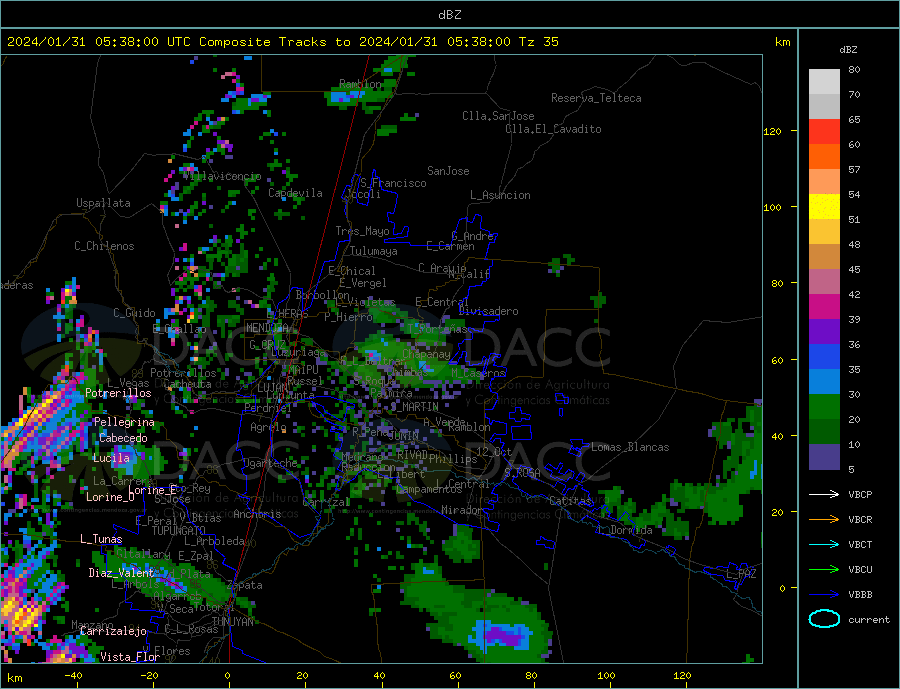The width and height of the screenshot is (900, 689).
Task: Click the orange VBCR arrow icon
Action: pyautogui.click(x=824, y=520)
